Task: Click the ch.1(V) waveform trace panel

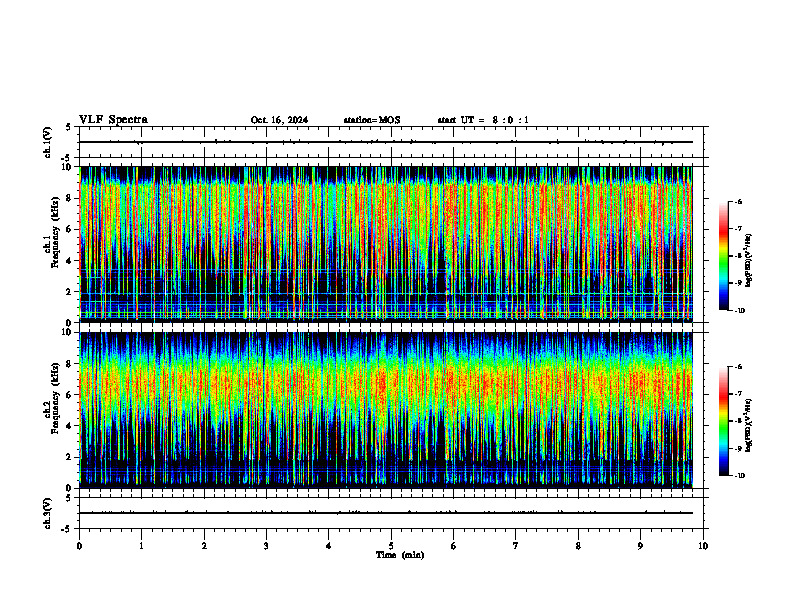Action: click(x=391, y=142)
